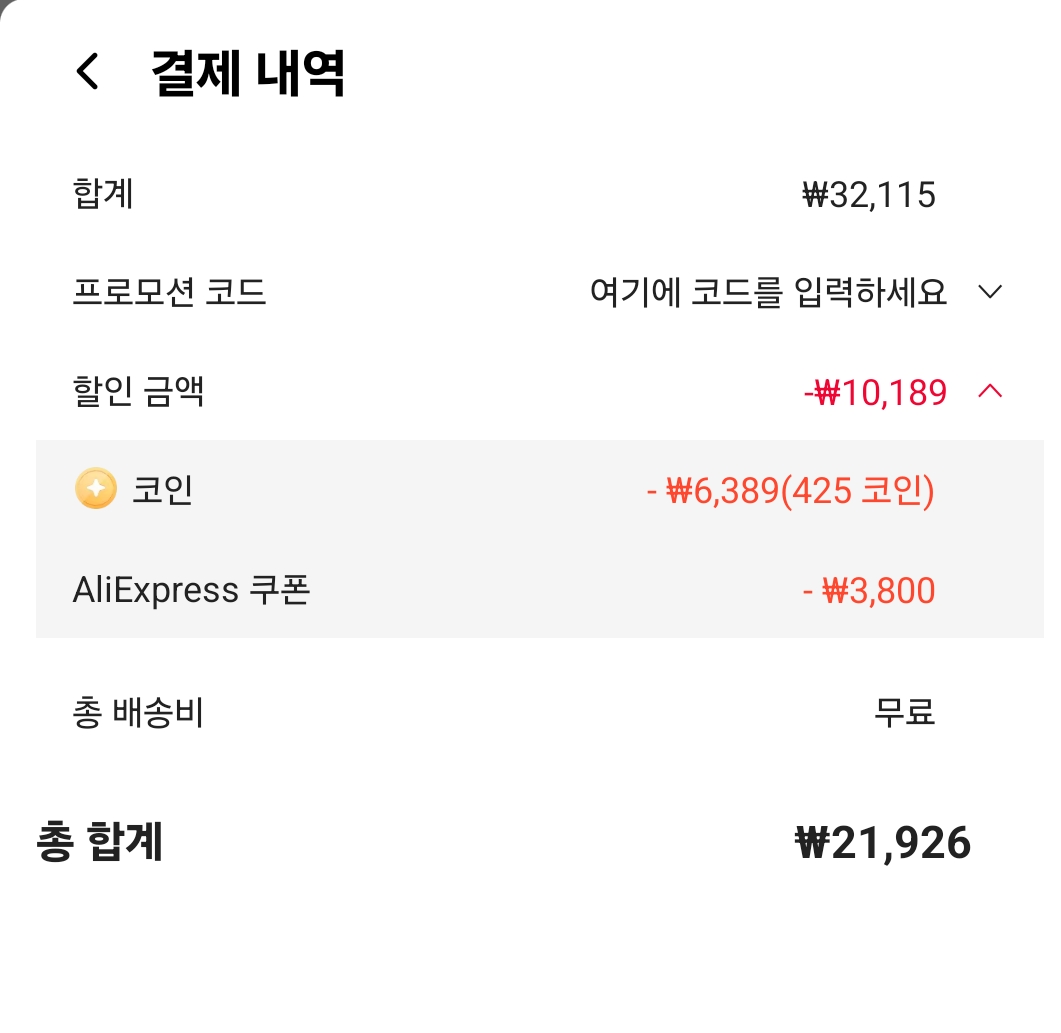Select the 결제 내역 page title

[x=248, y=72]
